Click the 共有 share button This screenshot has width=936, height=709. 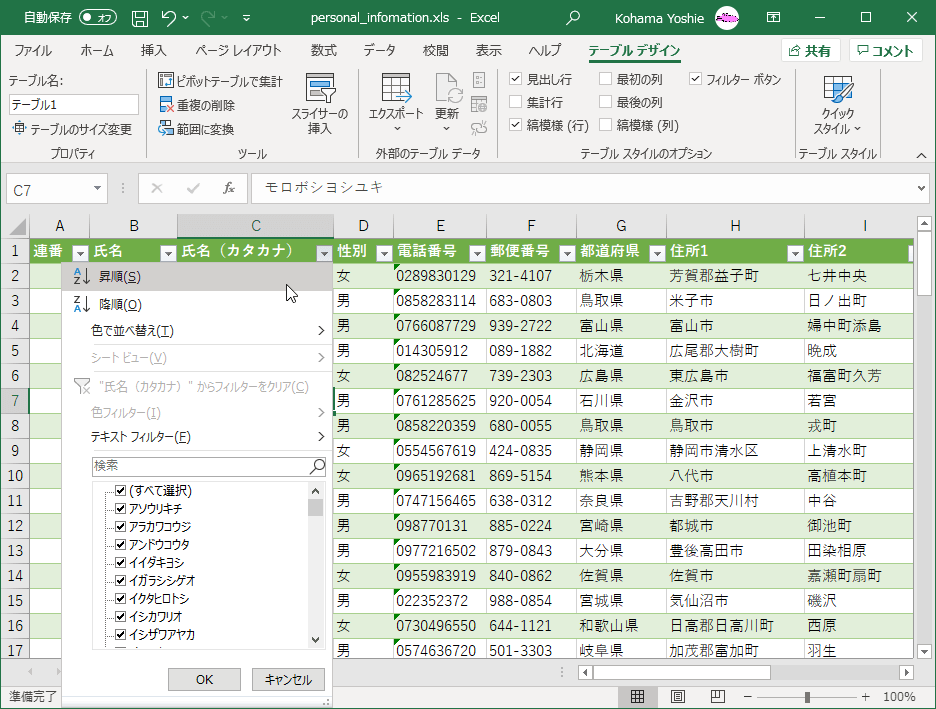point(810,51)
